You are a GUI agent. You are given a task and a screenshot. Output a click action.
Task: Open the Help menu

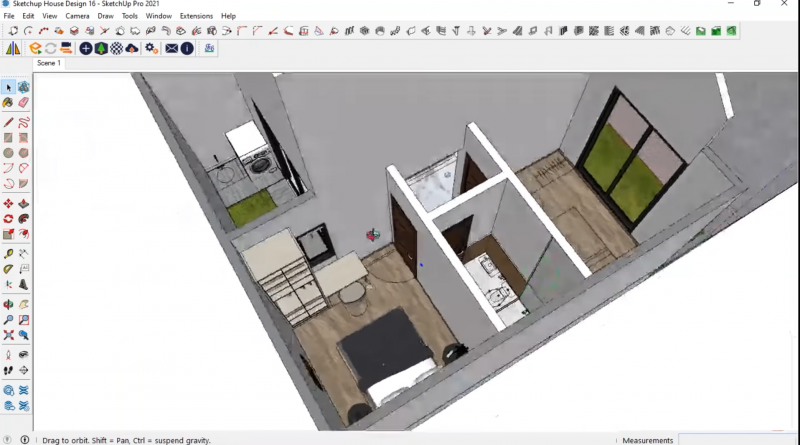[228, 16]
